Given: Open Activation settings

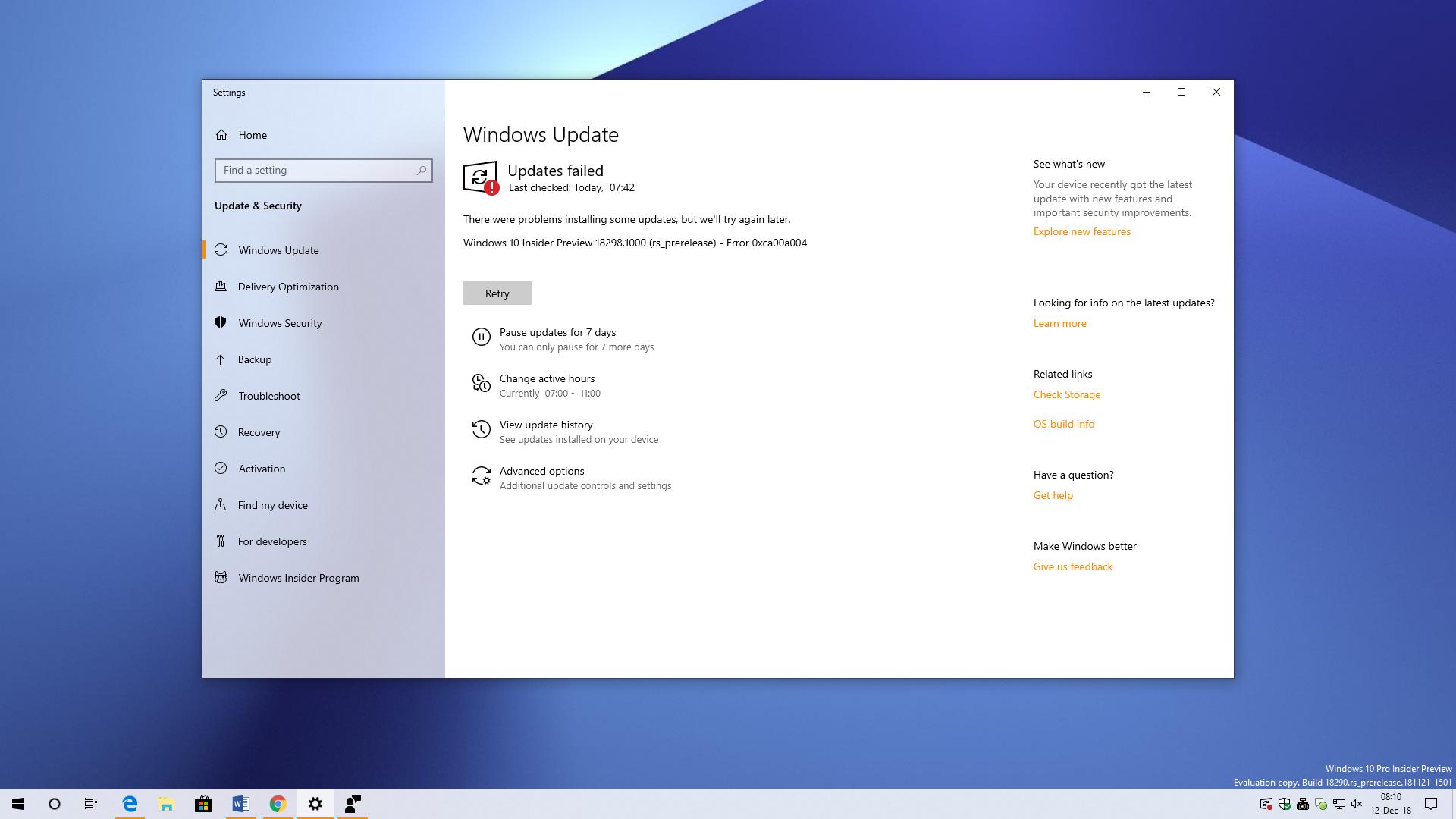Looking at the screenshot, I should tap(324, 469).
